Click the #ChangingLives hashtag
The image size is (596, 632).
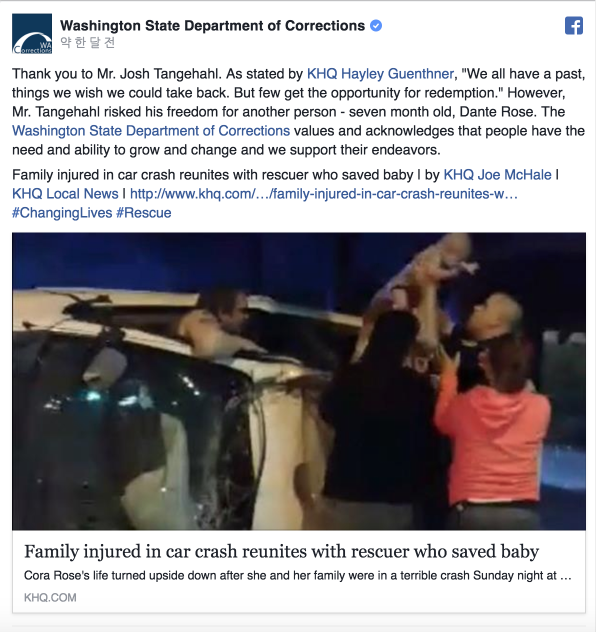pos(62,212)
